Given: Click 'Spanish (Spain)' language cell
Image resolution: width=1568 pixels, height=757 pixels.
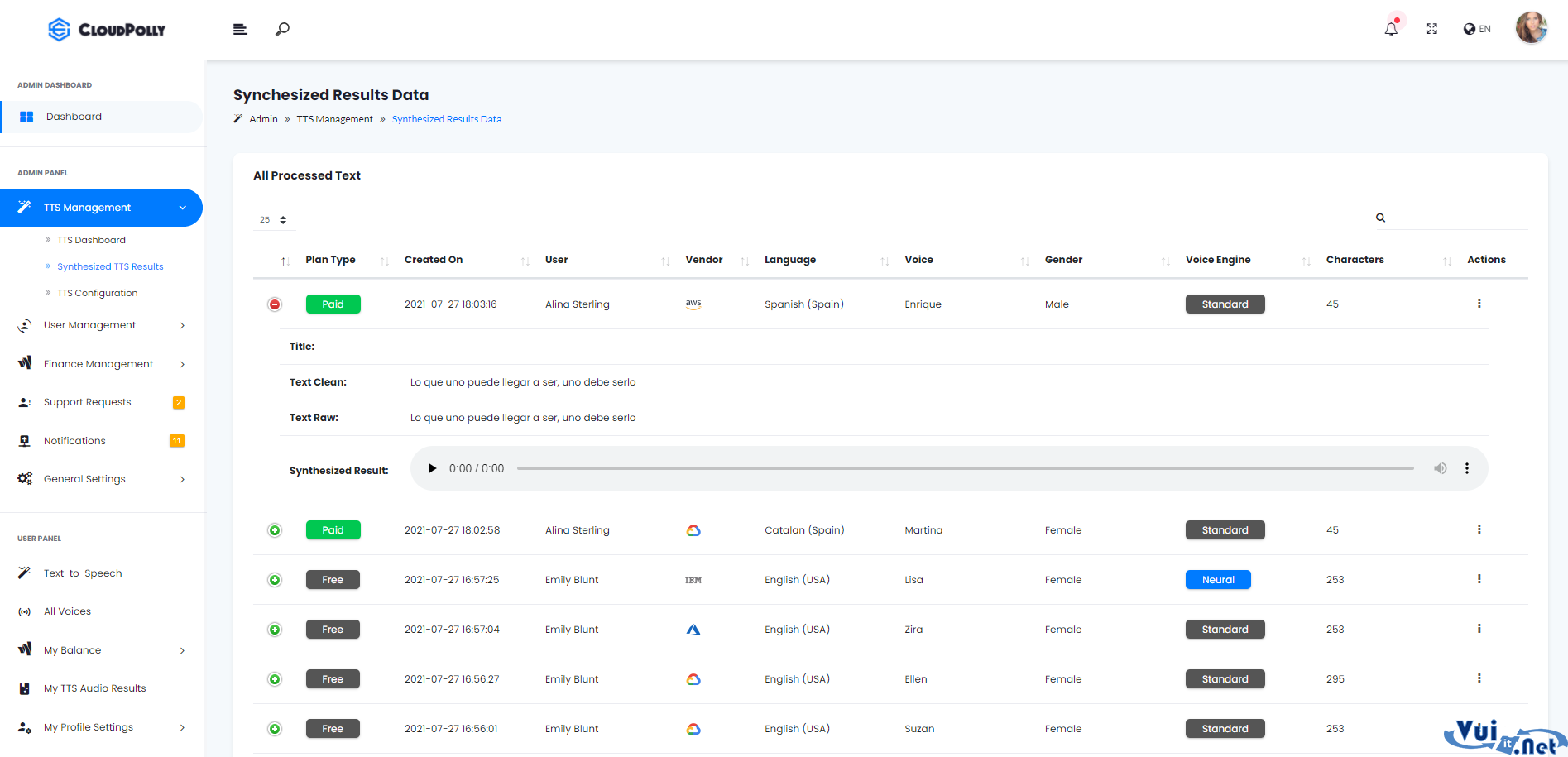Looking at the screenshot, I should point(804,304).
